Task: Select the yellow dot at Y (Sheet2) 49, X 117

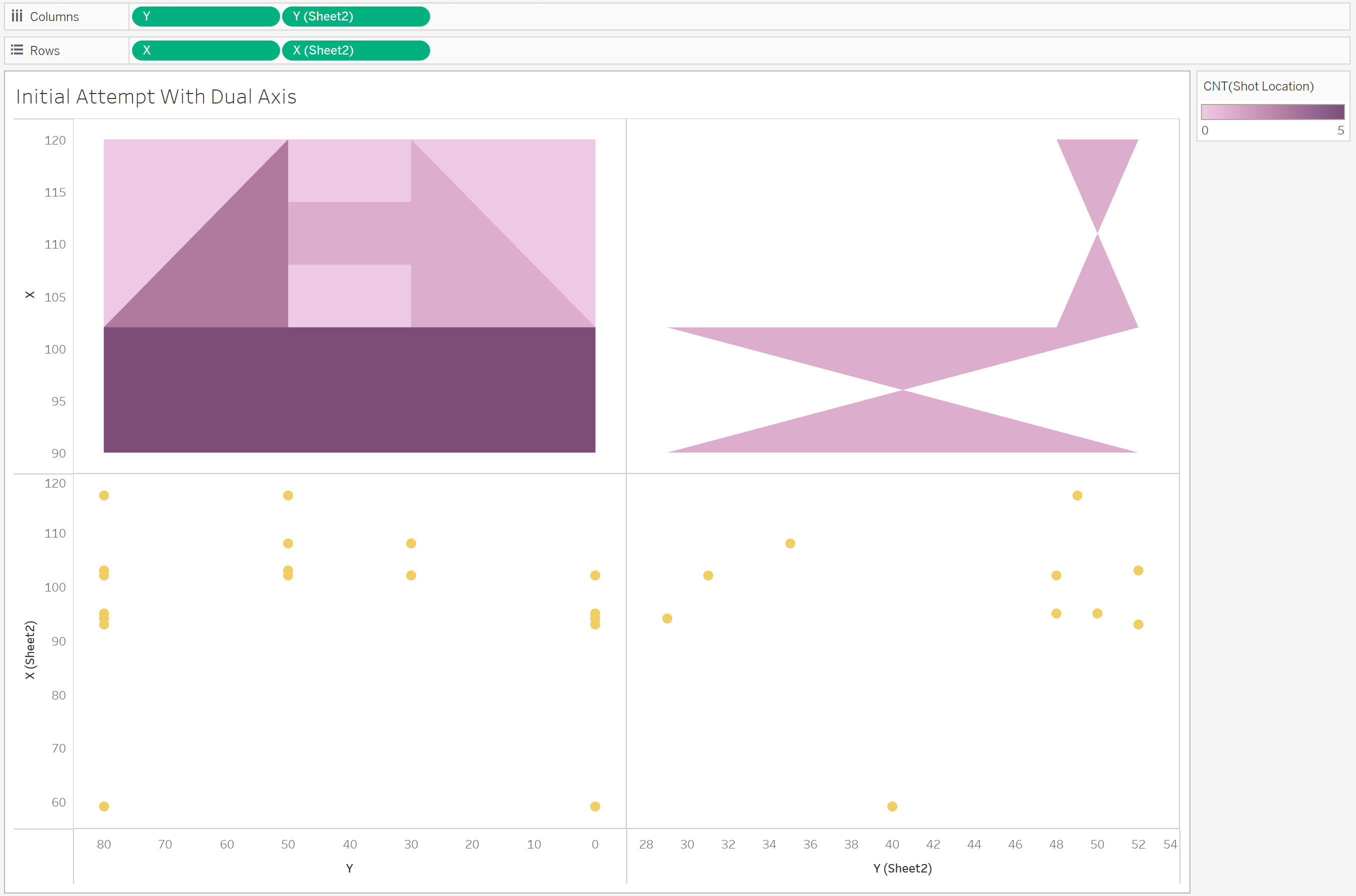Action: [1077, 495]
